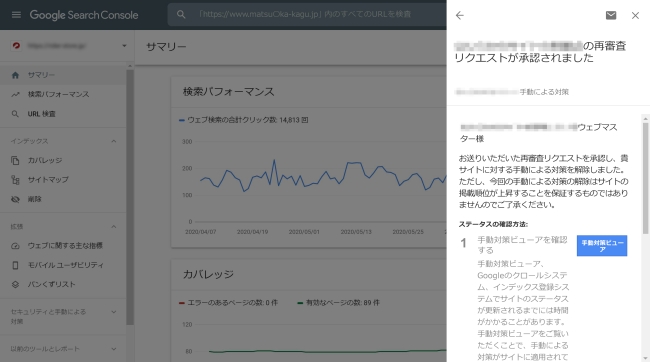Collapse the インデックス section chevron
Viewport: 650px width, 362px height.
[114, 141]
